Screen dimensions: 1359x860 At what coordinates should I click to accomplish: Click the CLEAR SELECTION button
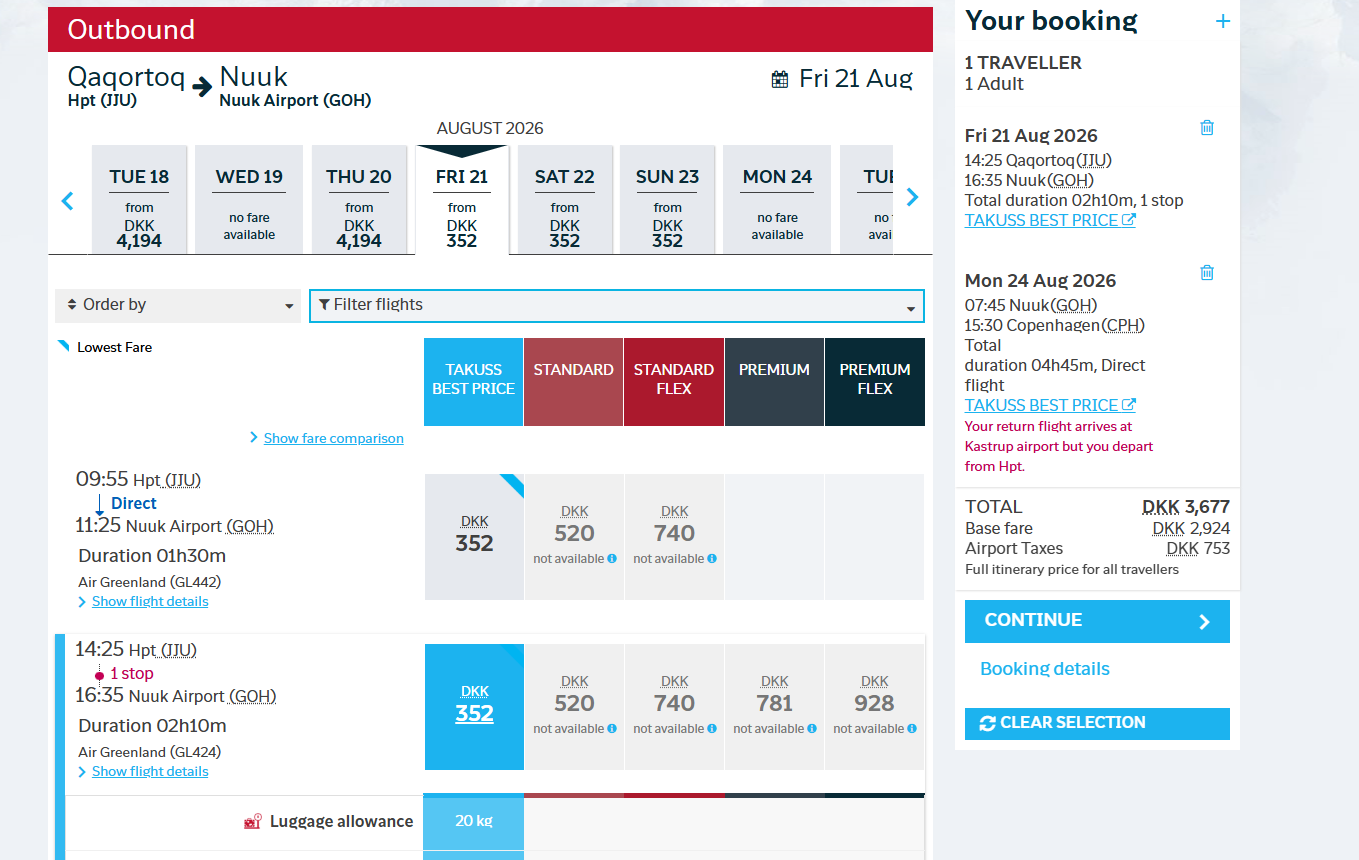tap(1096, 723)
